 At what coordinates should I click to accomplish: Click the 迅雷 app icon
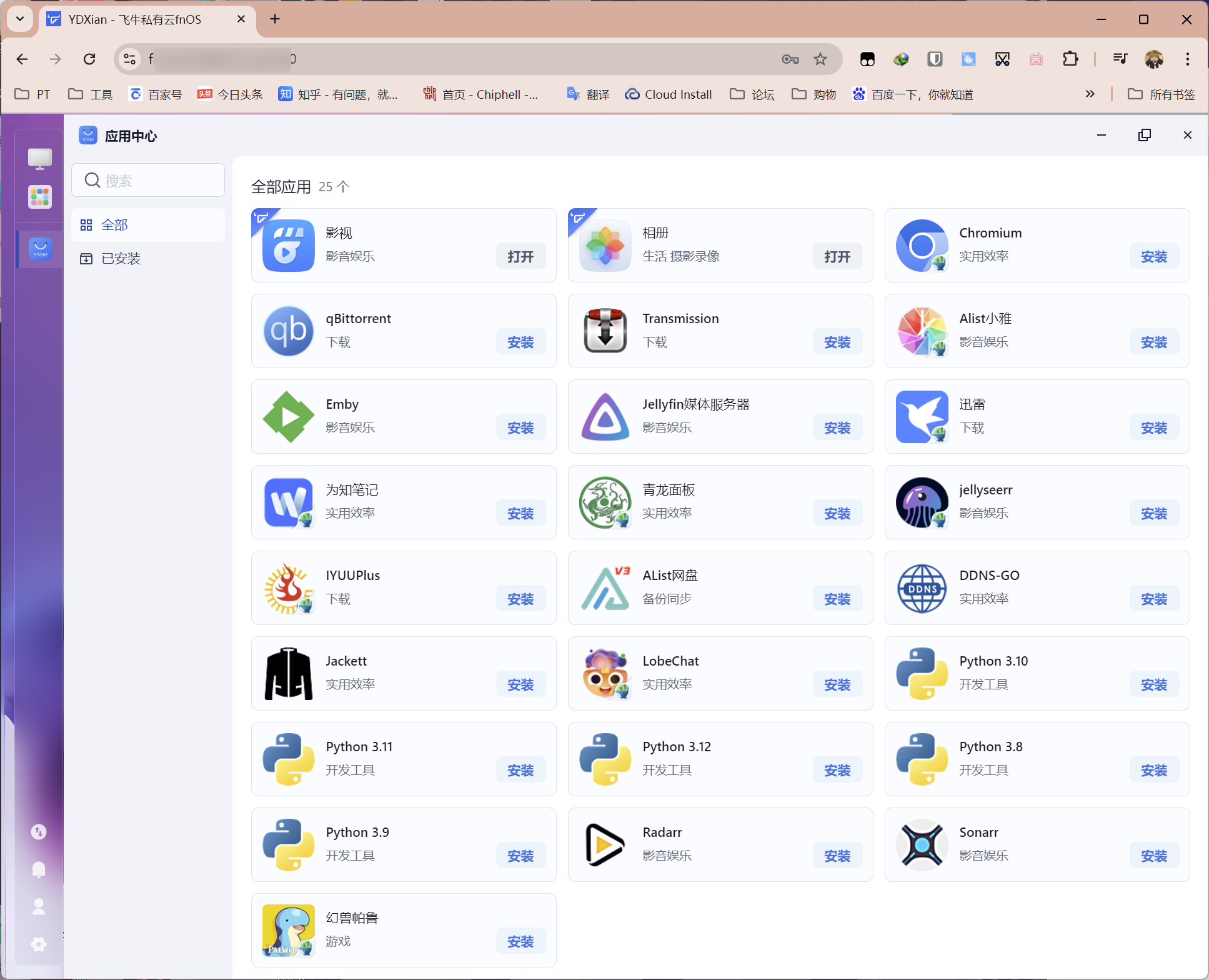click(922, 417)
